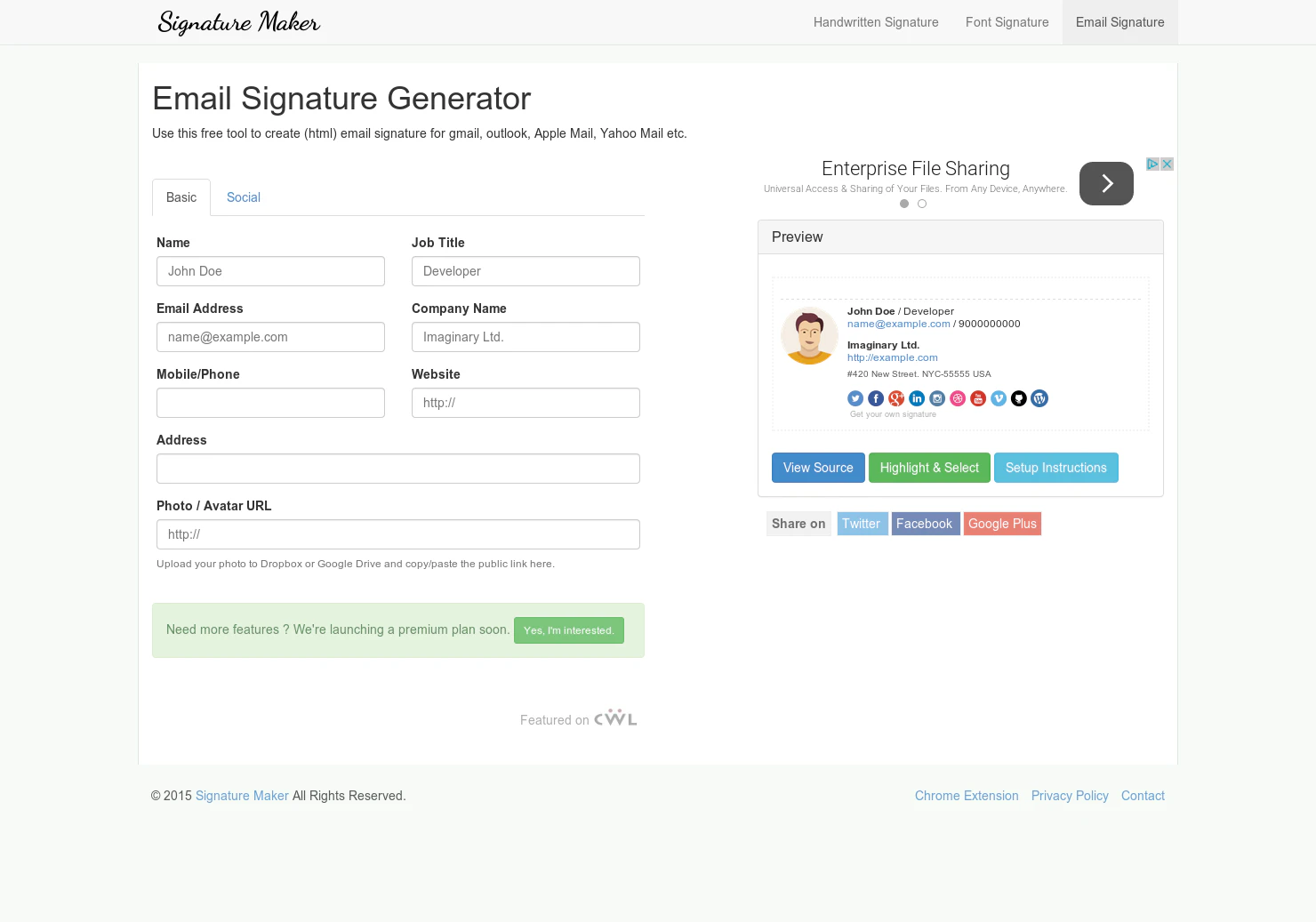Click the Dribbble icon in the preview
The height and width of the screenshot is (922, 1316).
[958, 398]
